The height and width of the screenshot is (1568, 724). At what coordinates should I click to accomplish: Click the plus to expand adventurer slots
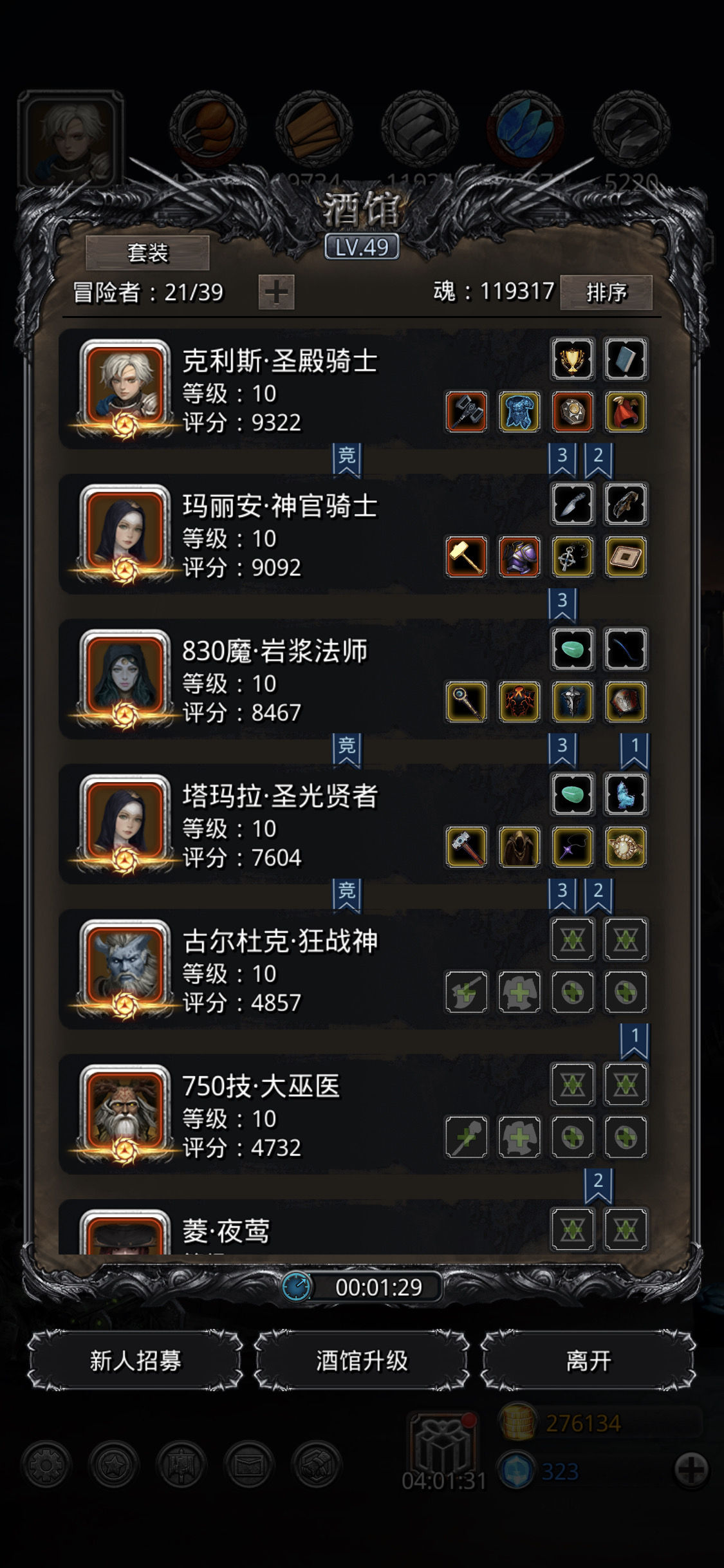277,292
